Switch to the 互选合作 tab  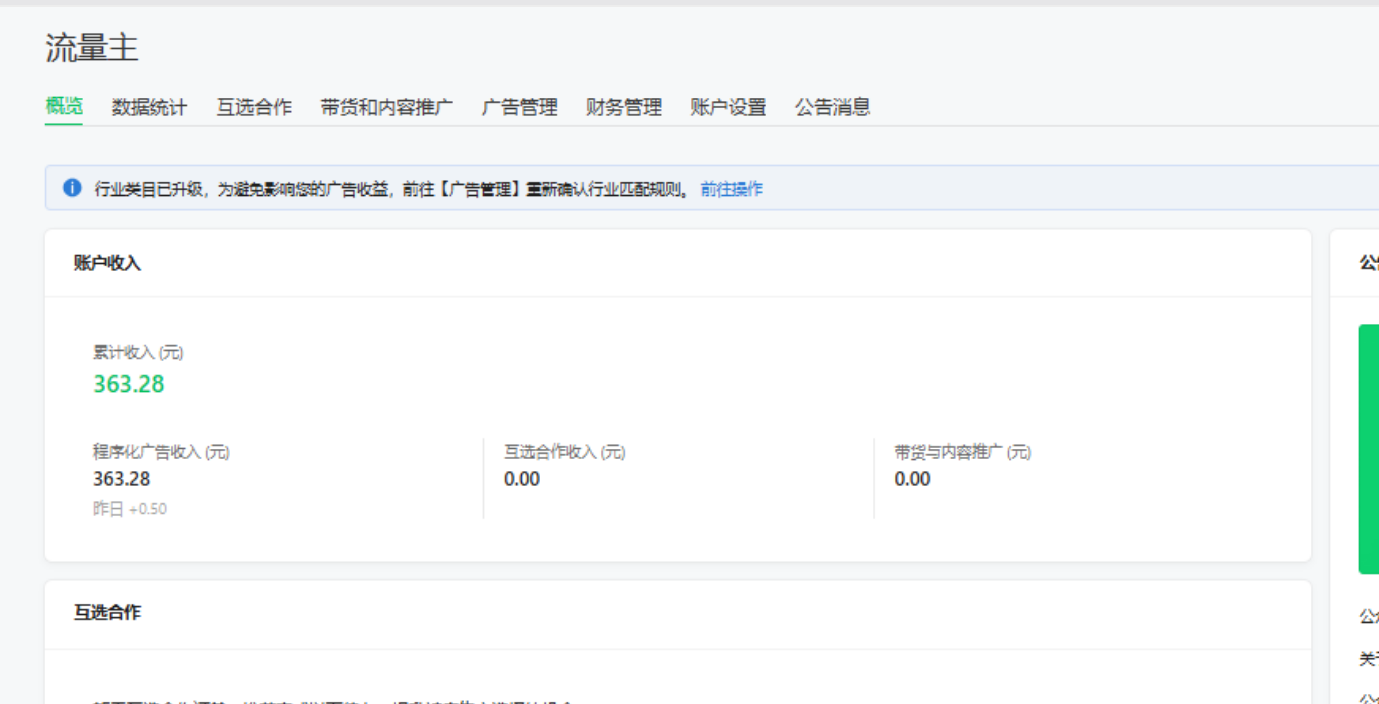click(254, 107)
